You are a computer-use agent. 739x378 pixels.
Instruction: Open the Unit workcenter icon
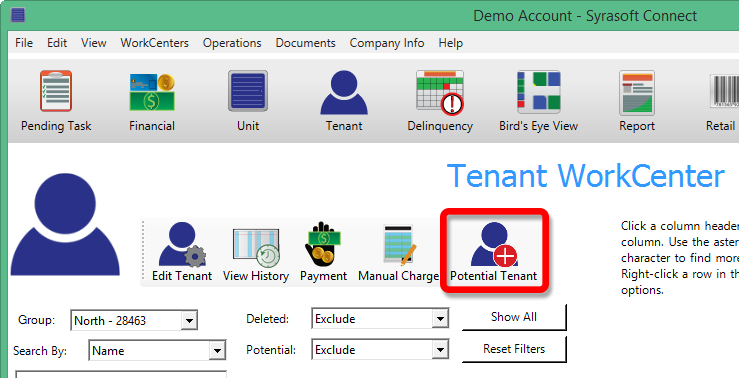[248, 91]
